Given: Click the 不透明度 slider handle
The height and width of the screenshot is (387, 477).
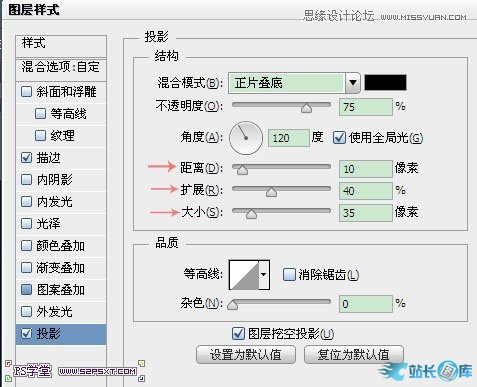Looking at the screenshot, I should tap(306, 108).
